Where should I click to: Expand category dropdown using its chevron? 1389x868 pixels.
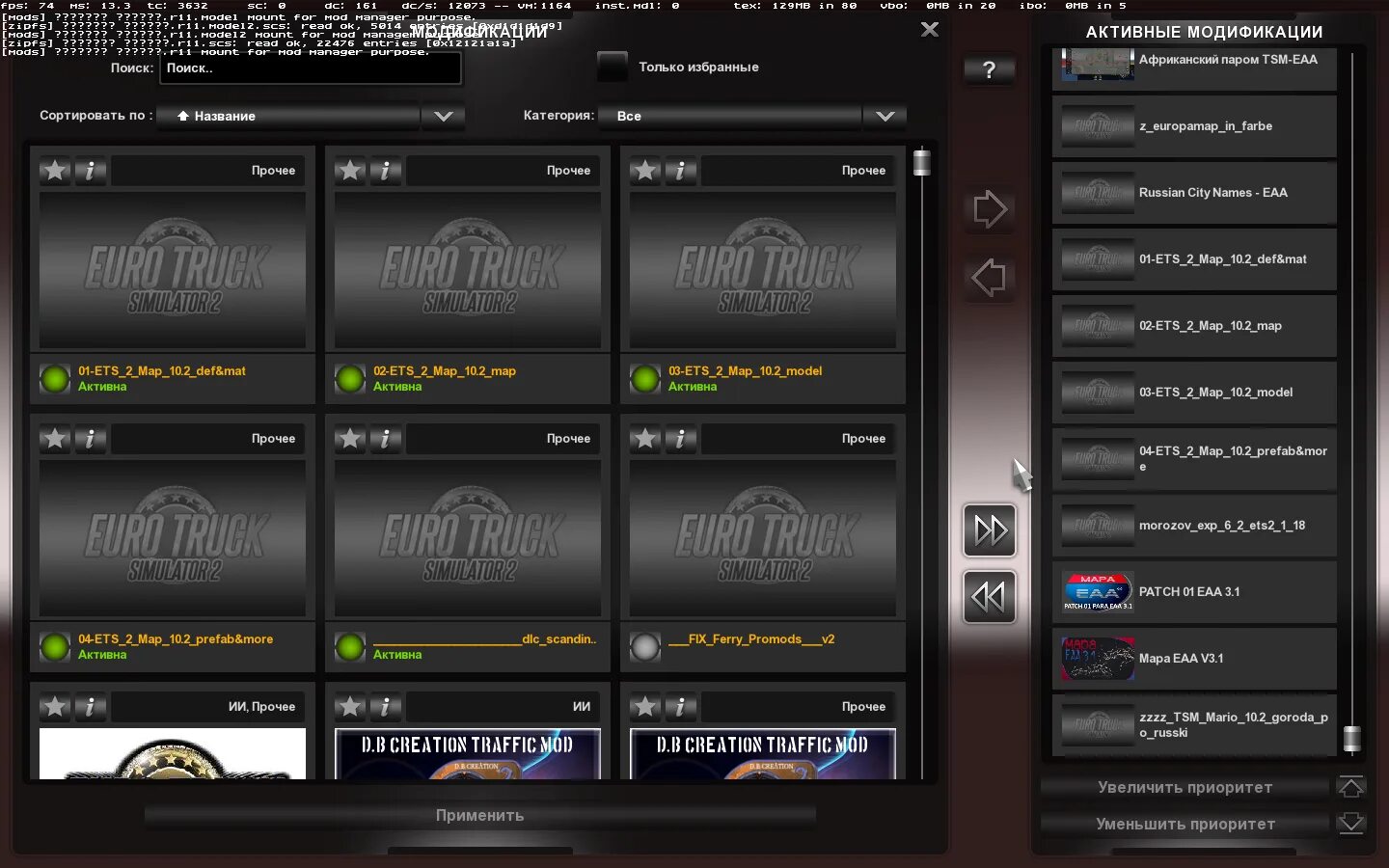point(885,116)
